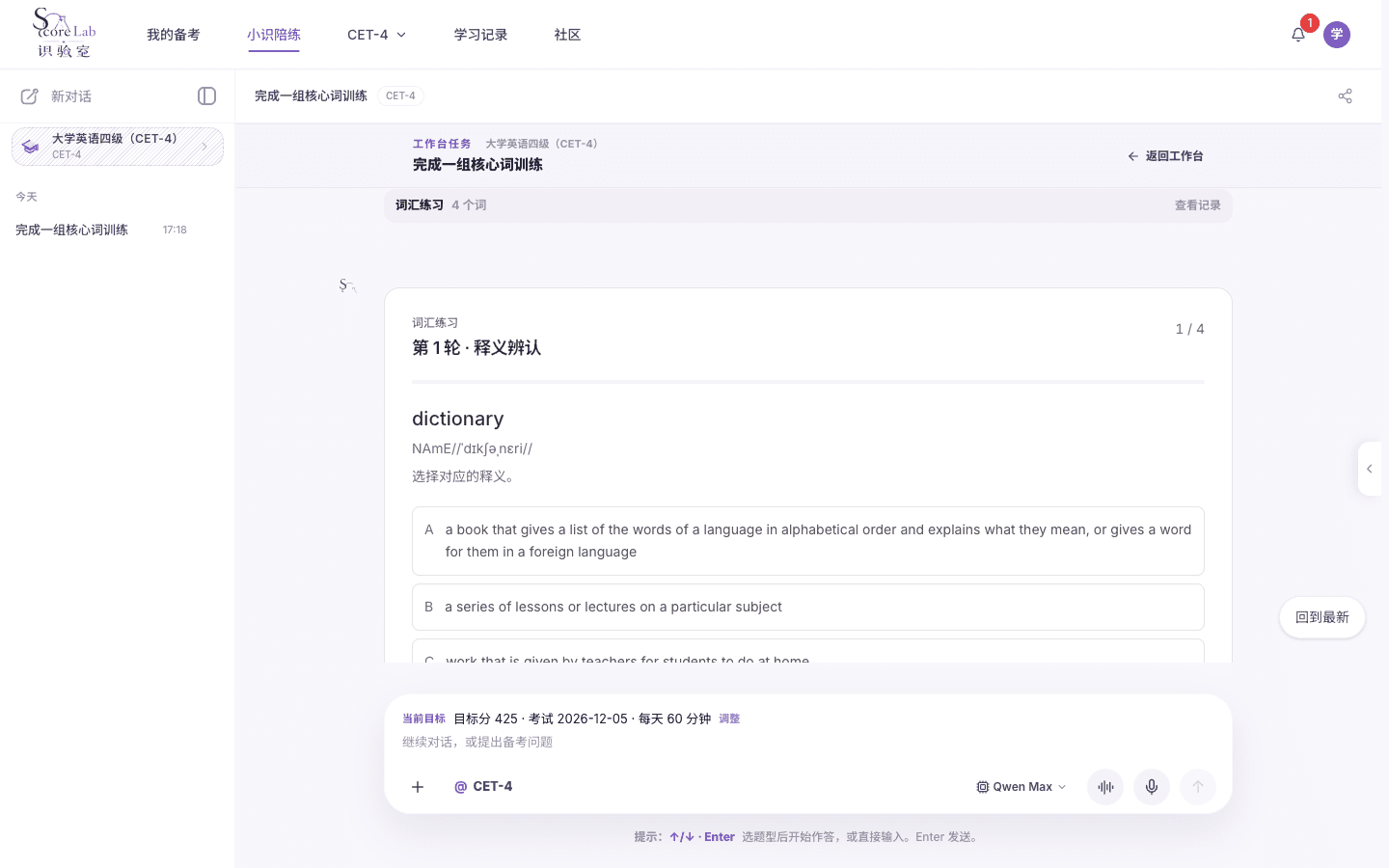Image resolution: width=1389 pixels, height=868 pixels.
Task: Click 查看记录 link
Action: (1198, 205)
